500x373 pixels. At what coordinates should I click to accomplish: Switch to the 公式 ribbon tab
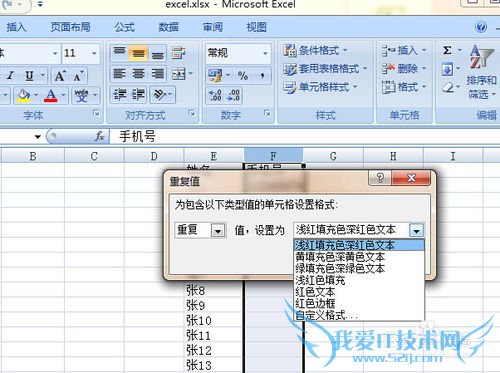point(125,27)
